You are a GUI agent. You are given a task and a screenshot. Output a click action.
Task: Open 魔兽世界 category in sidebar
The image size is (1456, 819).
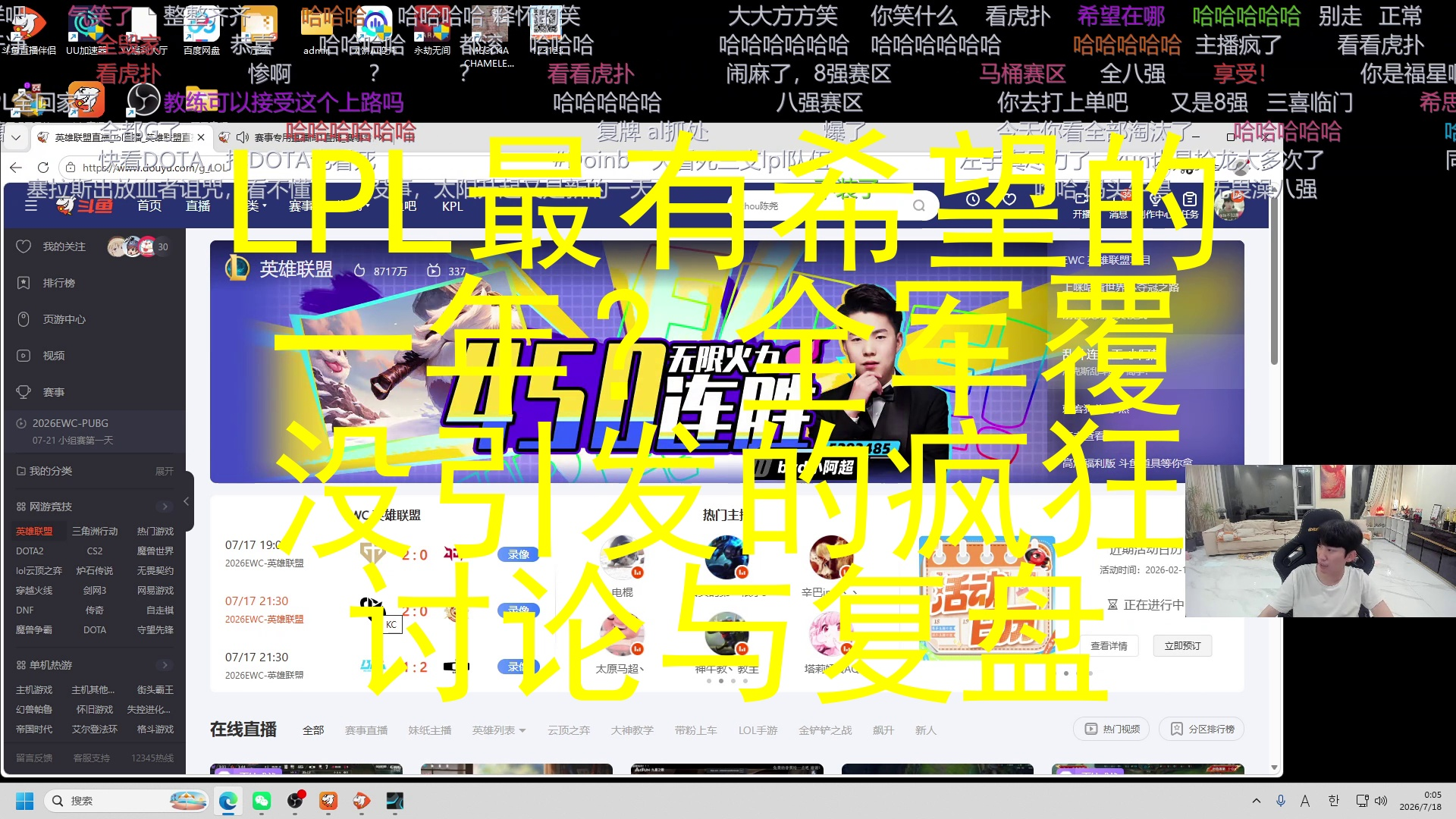coord(155,551)
